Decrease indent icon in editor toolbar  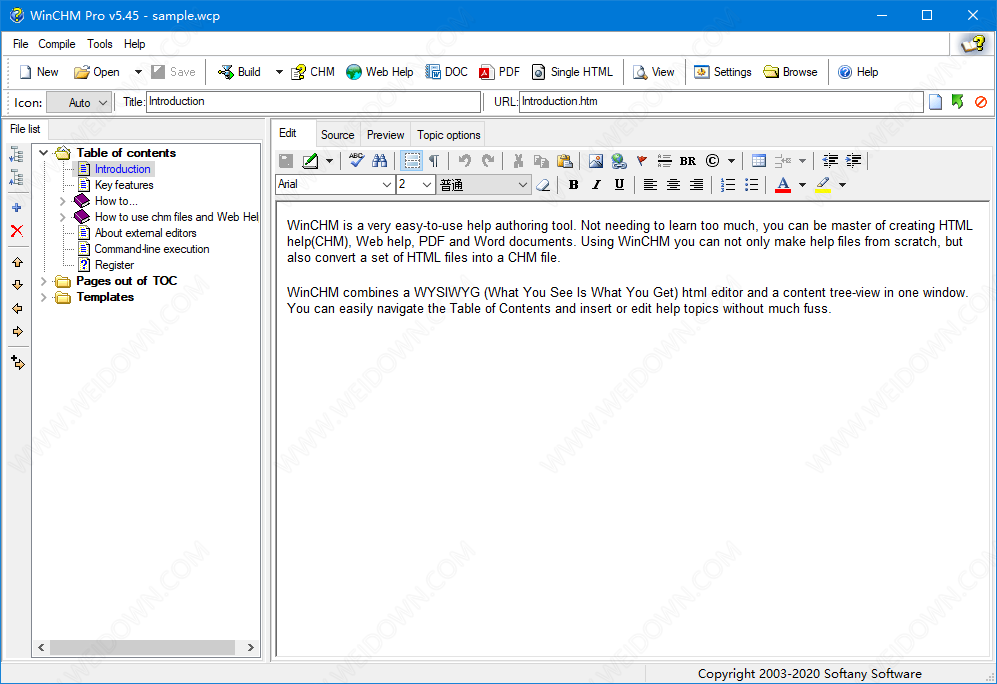click(x=830, y=161)
